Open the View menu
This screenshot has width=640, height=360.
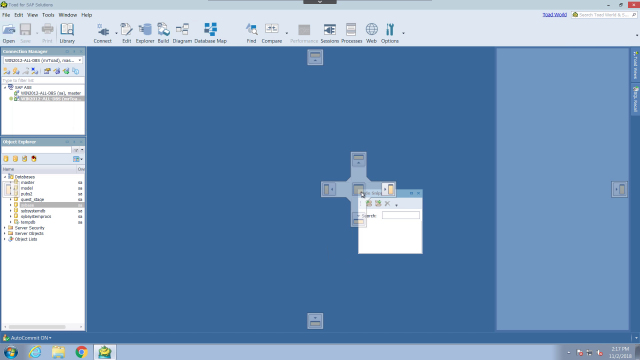coord(32,15)
